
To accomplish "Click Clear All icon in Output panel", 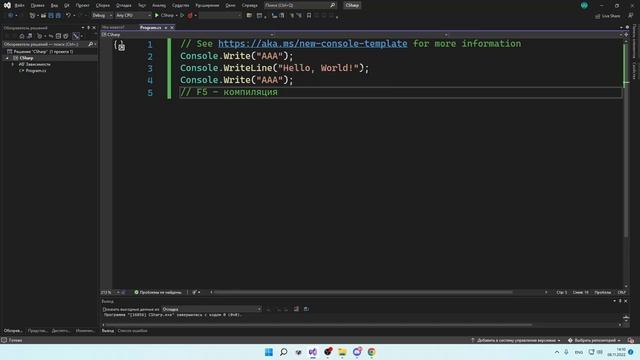I will tap(296, 309).
